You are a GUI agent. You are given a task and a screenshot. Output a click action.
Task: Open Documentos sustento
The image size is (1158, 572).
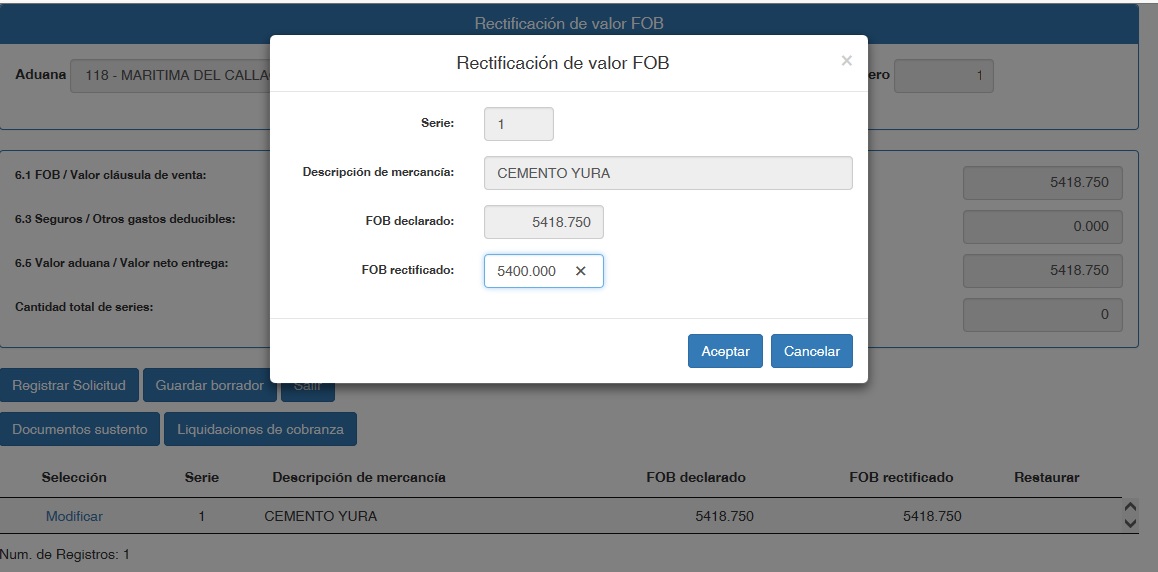point(80,429)
